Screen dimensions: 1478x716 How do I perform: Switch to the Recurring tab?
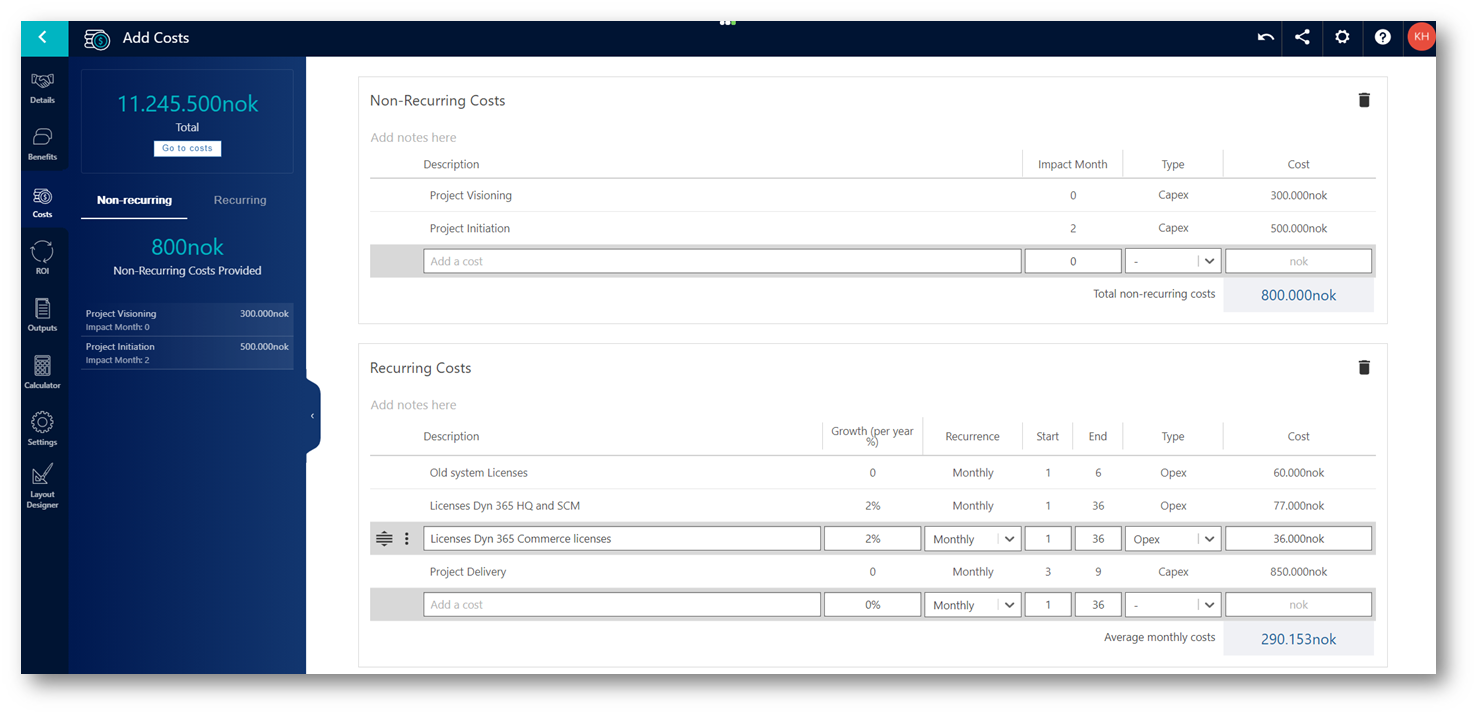pos(240,200)
